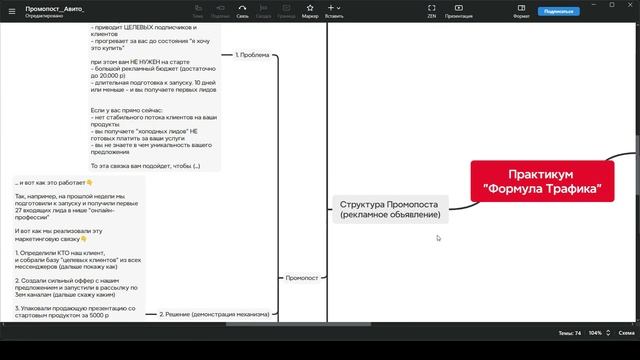Maximize the XMind window
This screenshot has width=640, height=360.
pyautogui.click(x=612, y=5)
